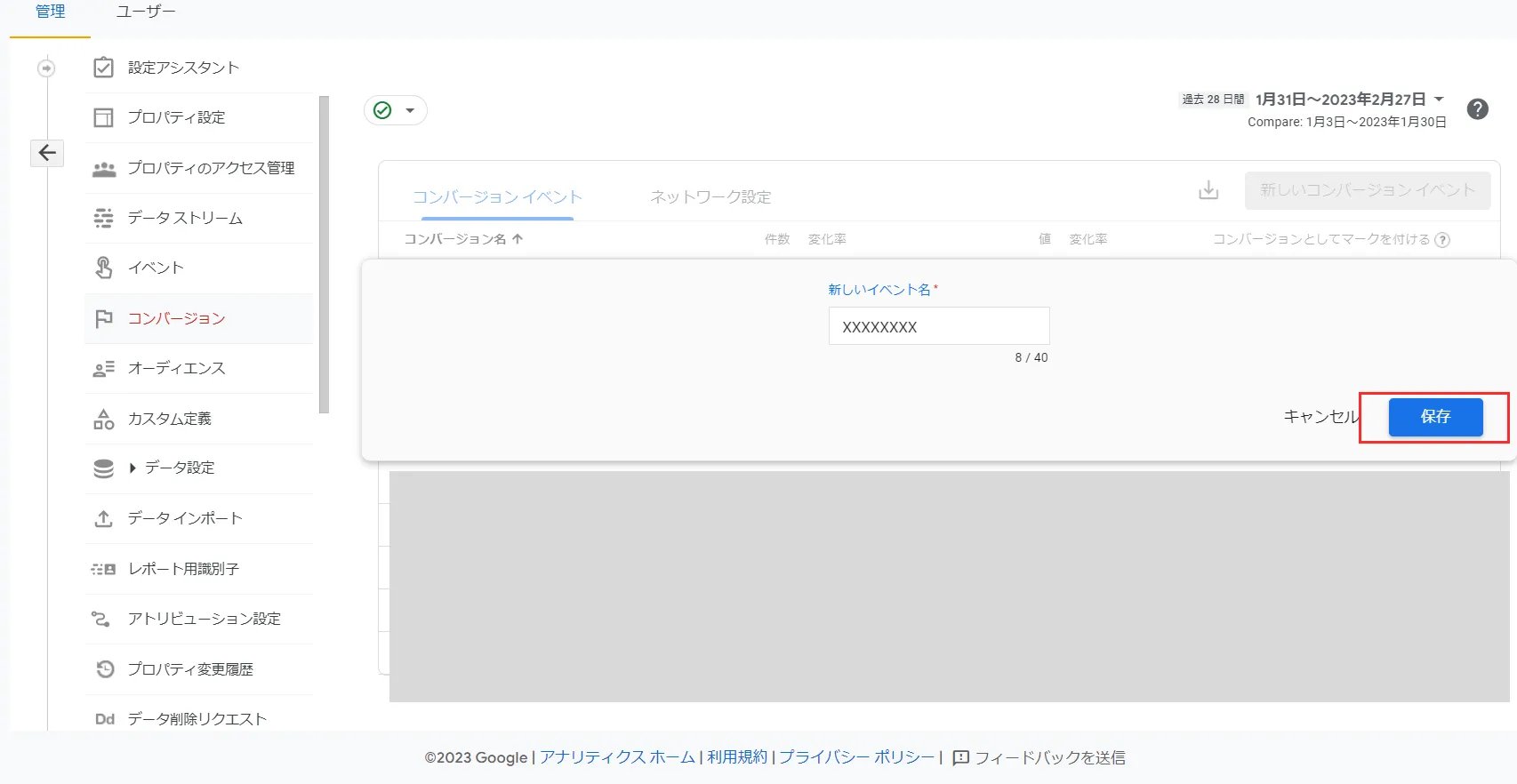Click the help icon beside コンバージョンとしてマークを付ける
1517x784 pixels.
tap(1442, 240)
